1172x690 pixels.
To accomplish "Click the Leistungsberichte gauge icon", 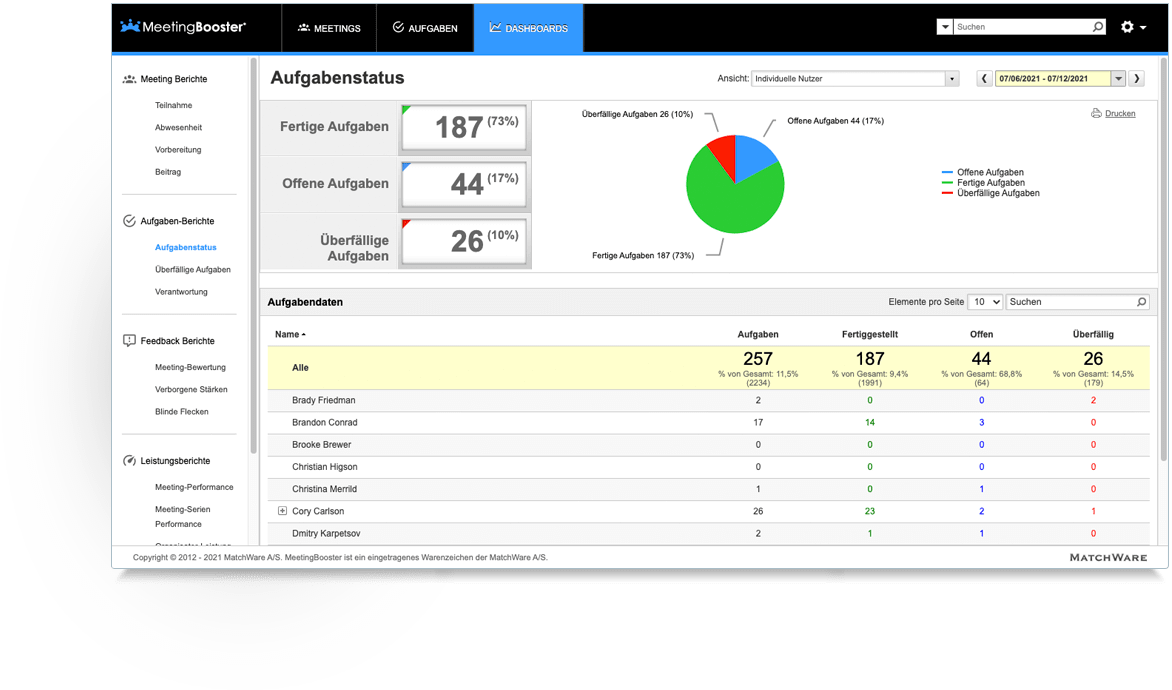I will click(129, 460).
